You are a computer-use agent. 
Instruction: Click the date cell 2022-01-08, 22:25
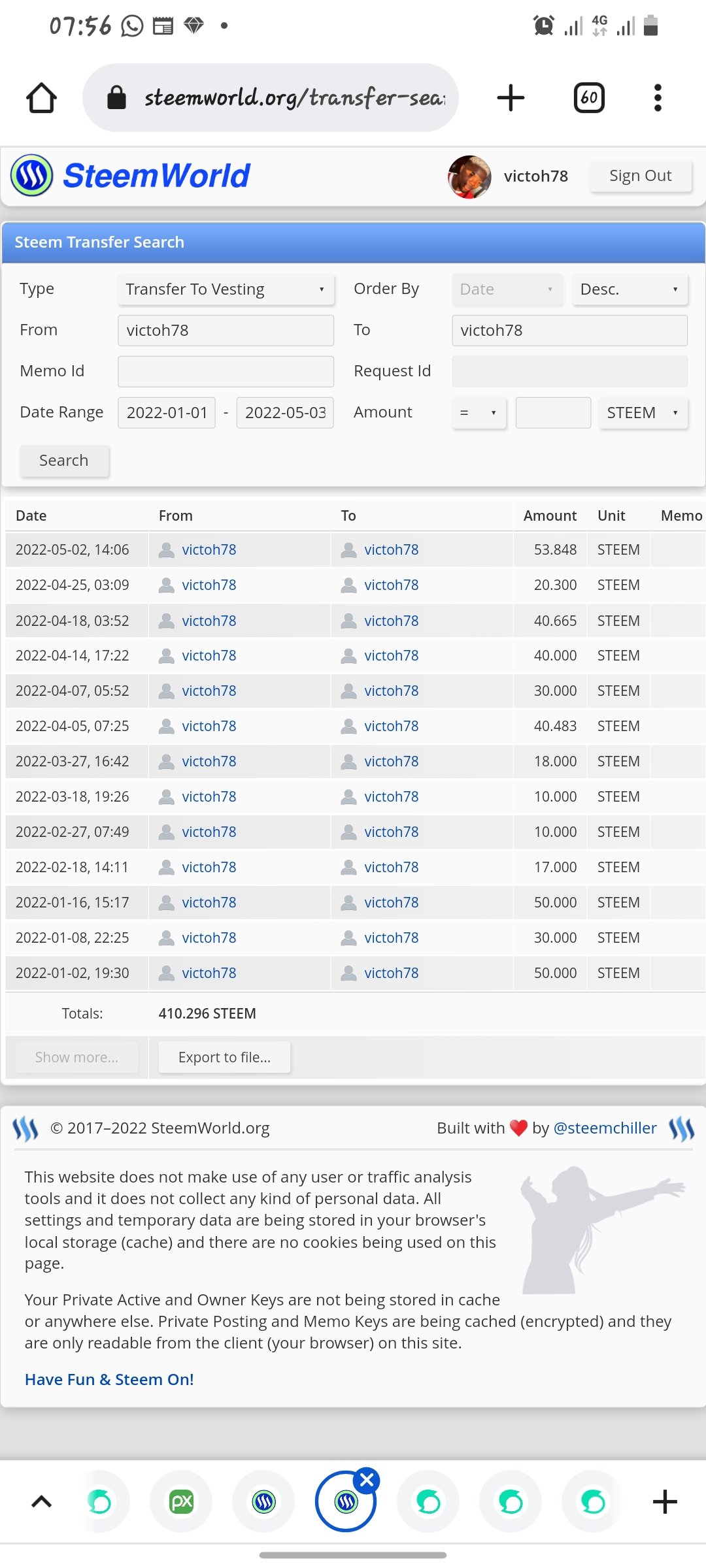pos(73,938)
